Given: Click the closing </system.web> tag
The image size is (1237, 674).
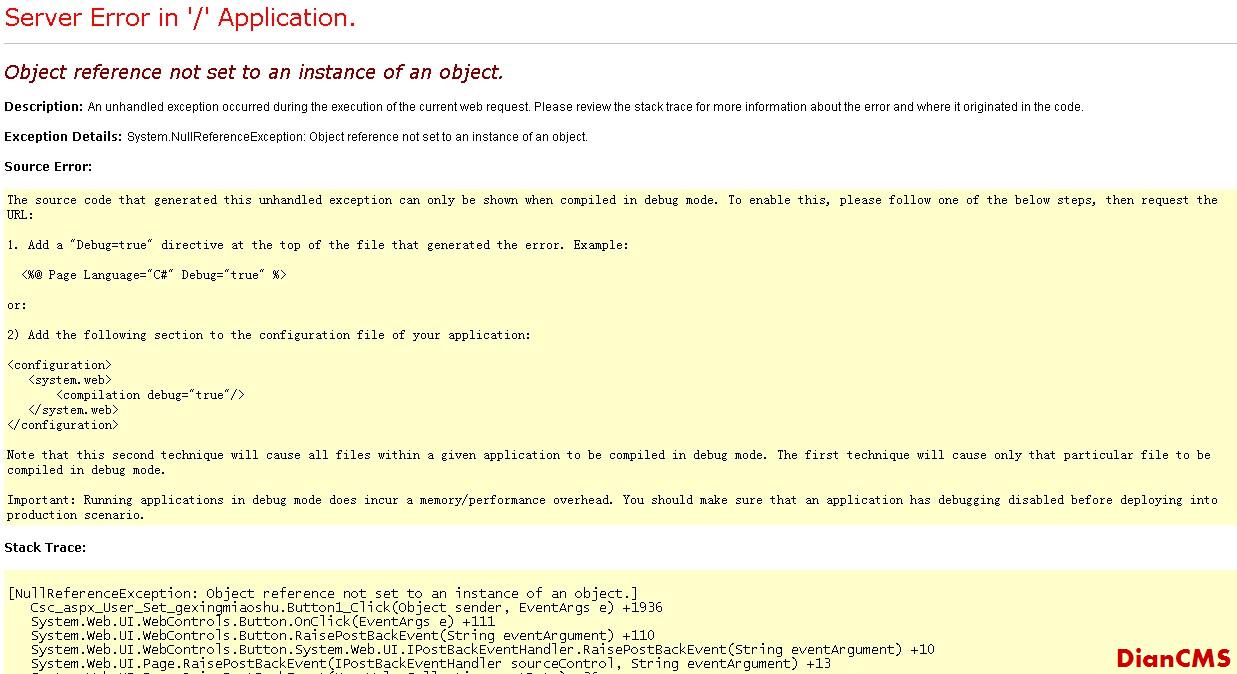Looking at the screenshot, I should point(73,410).
